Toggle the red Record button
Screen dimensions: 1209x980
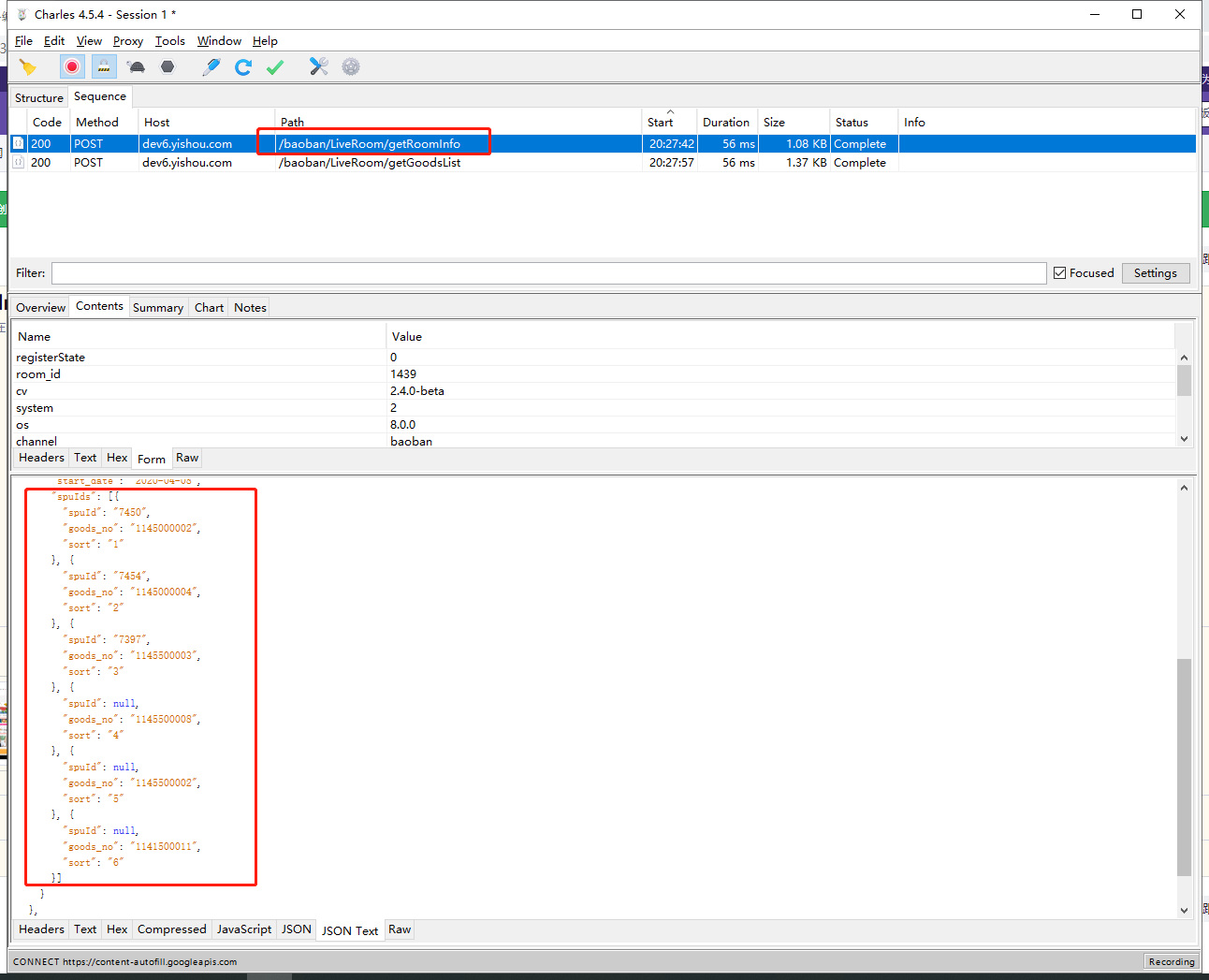pyautogui.click(x=72, y=66)
